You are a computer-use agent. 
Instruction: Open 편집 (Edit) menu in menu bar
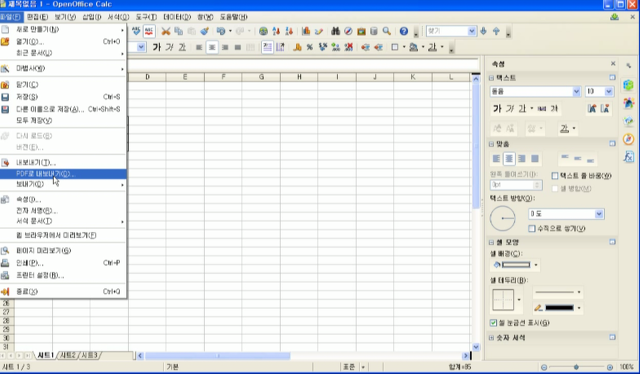click(37, 17)
